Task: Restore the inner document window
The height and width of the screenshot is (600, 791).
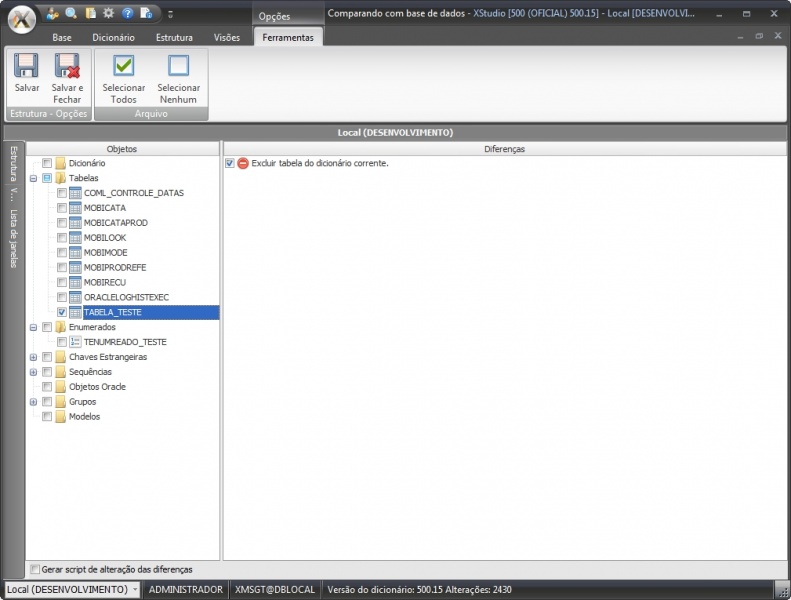Action: pos(759,36)
